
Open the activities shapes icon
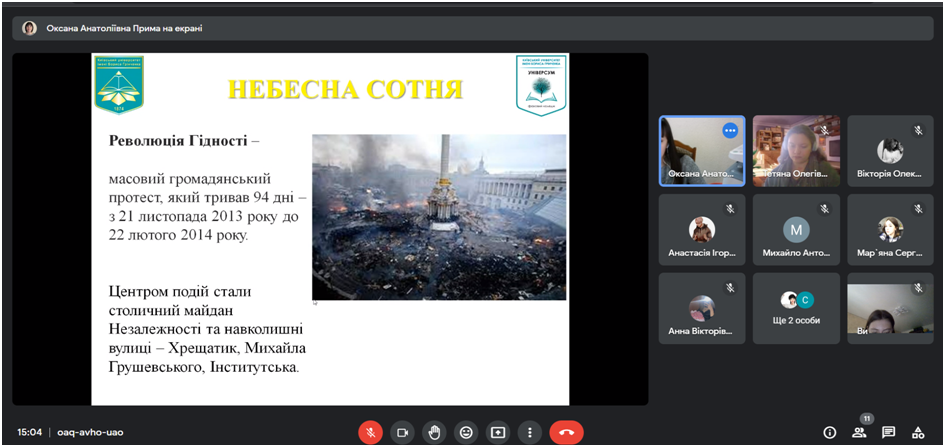pos(918,432)
